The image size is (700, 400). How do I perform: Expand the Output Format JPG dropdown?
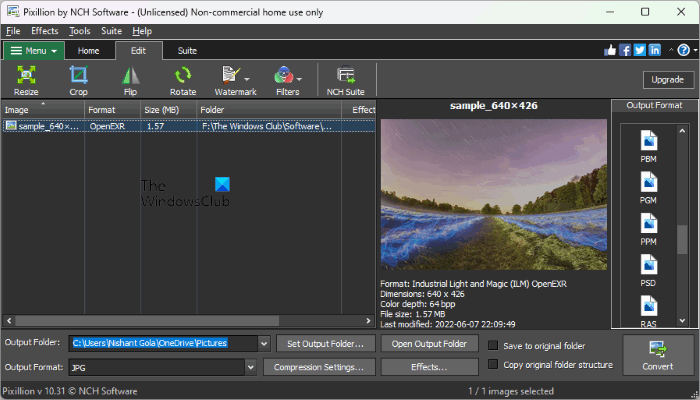tap(251, 367)
